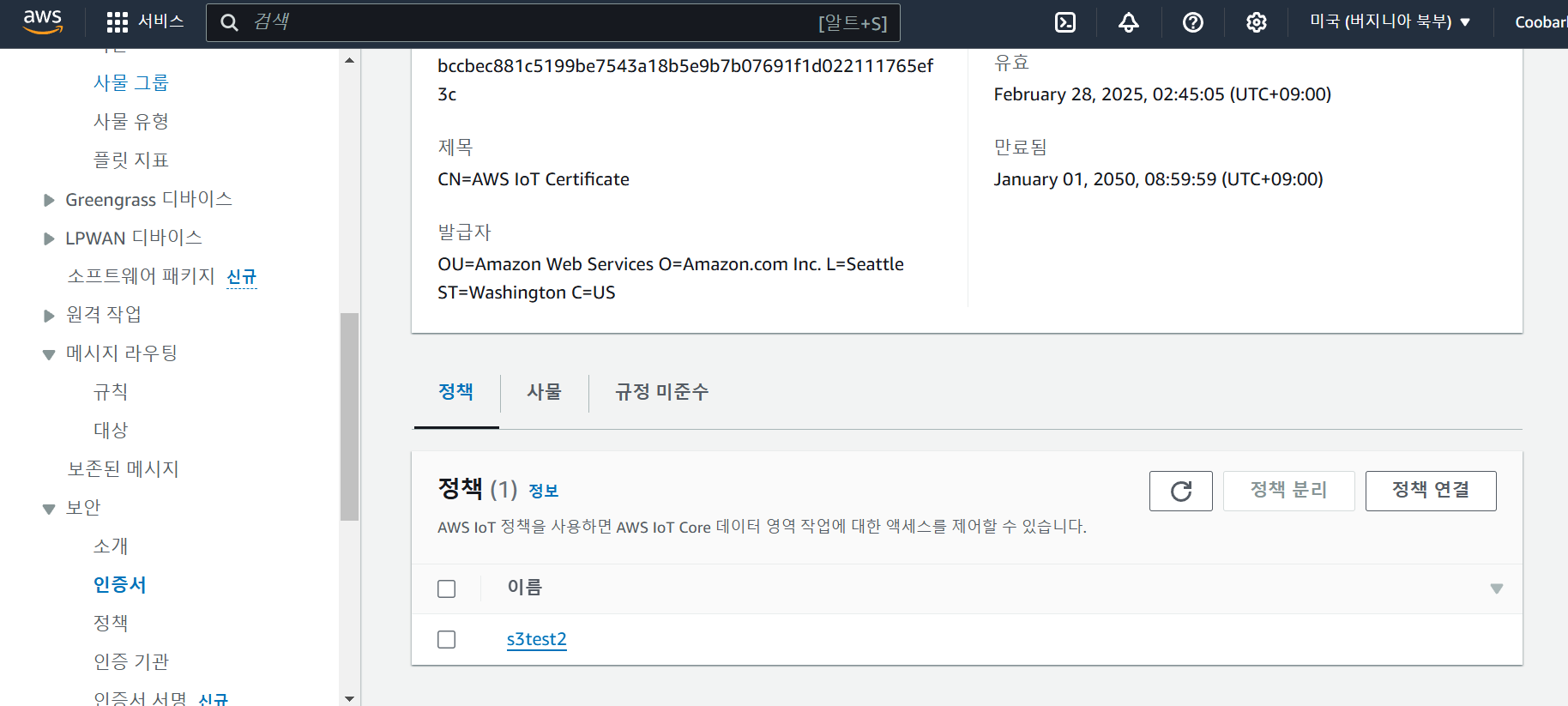Open 플릿 지표 in sidebar
This screenshot has width=1568, height=706.
131,160
